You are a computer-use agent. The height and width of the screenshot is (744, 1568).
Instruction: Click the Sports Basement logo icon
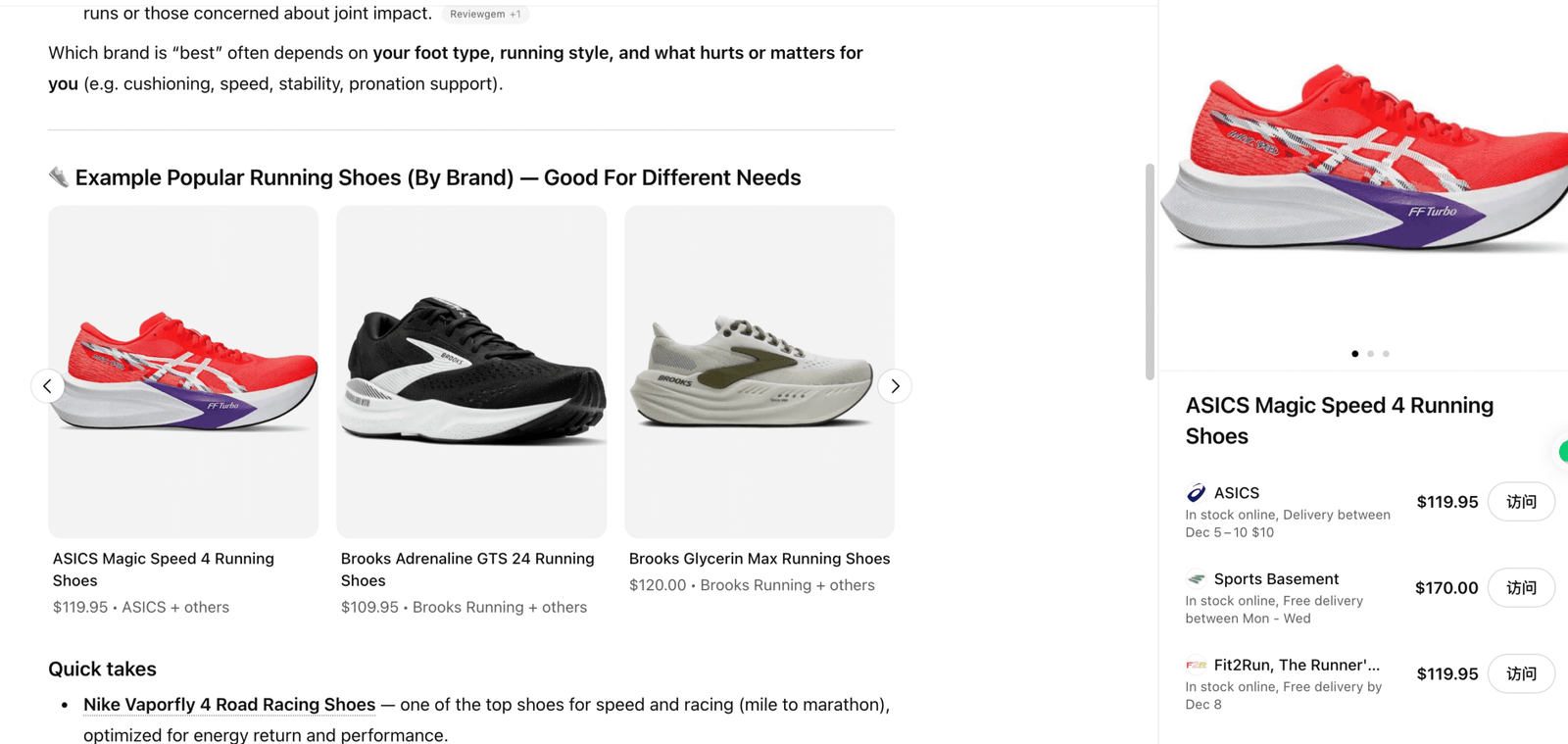[1196, 579]
